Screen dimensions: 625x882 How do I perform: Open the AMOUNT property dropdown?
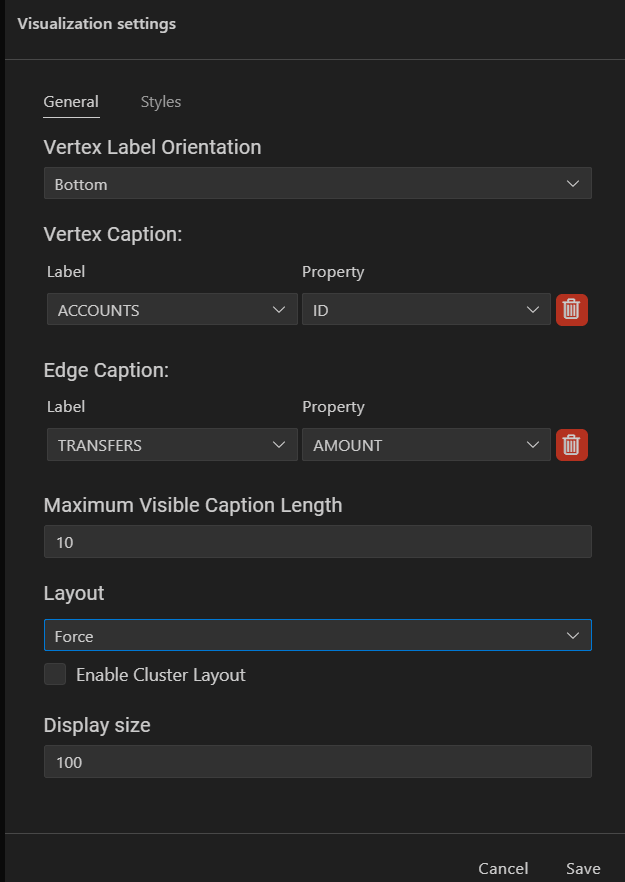click(x=425, y=445)
